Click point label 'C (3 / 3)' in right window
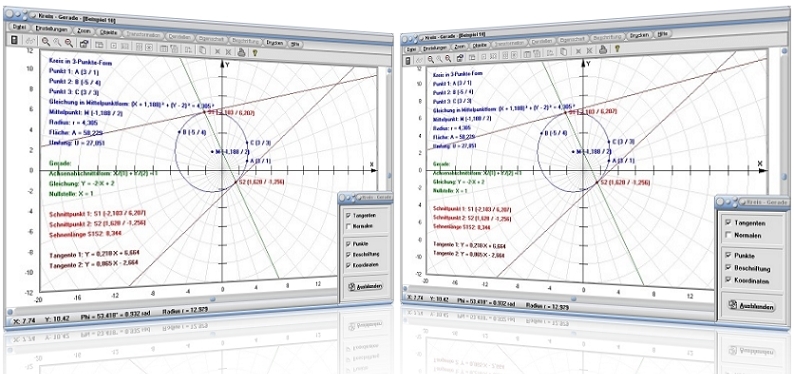The height and width of the screenshot is (374, 794). click(x=623, y=143)
